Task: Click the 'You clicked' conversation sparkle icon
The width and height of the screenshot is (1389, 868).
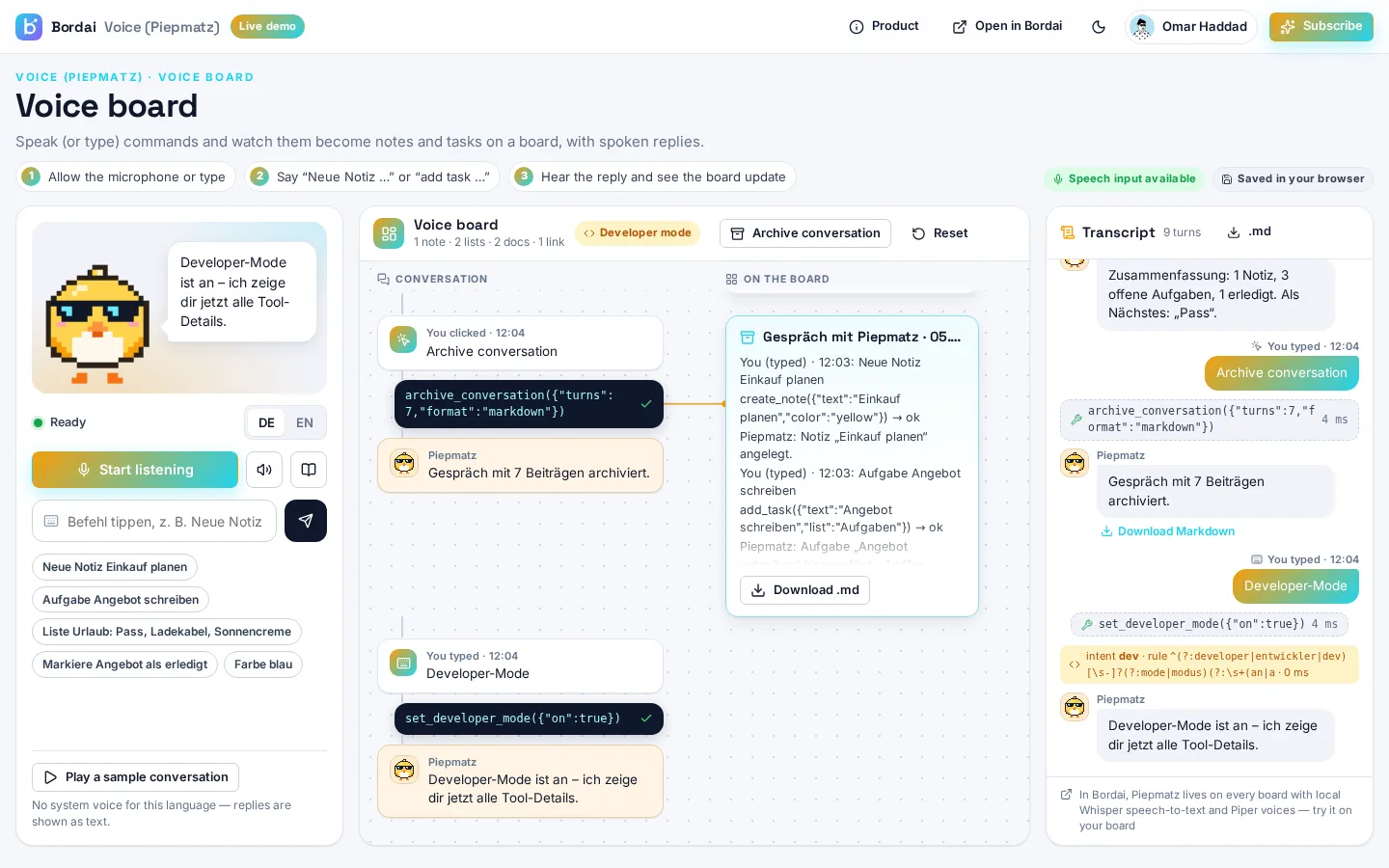Action: click(403, 340)
